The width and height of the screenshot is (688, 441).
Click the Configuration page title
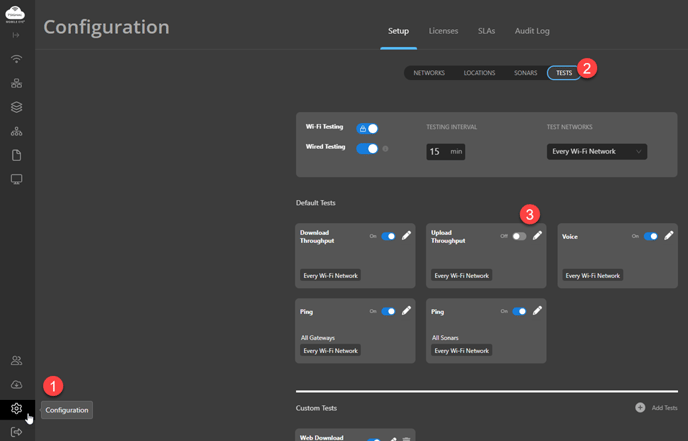tap(106, 27)
